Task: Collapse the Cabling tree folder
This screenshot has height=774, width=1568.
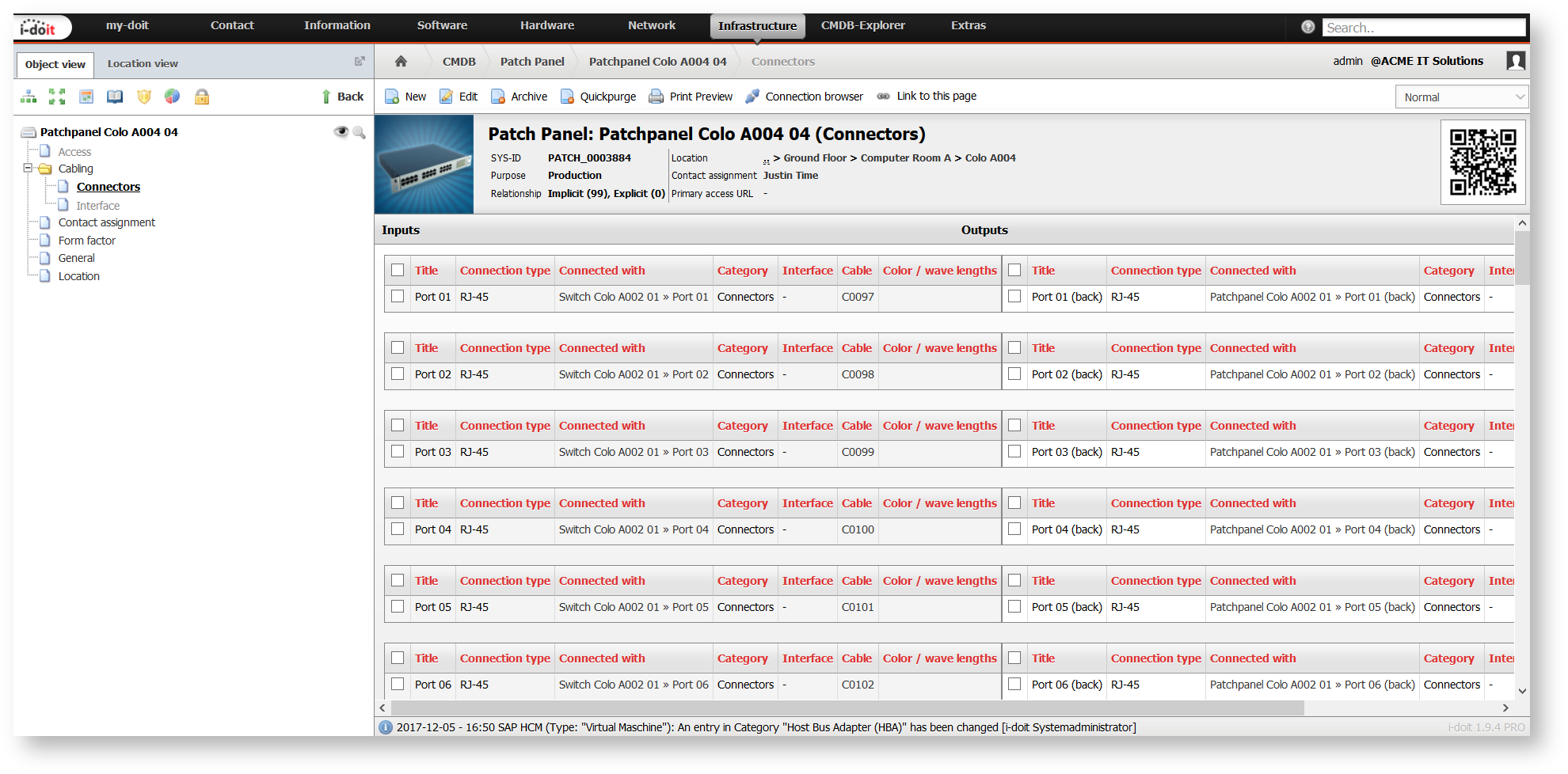Action: pyautogui.click(x=28, y=168)
